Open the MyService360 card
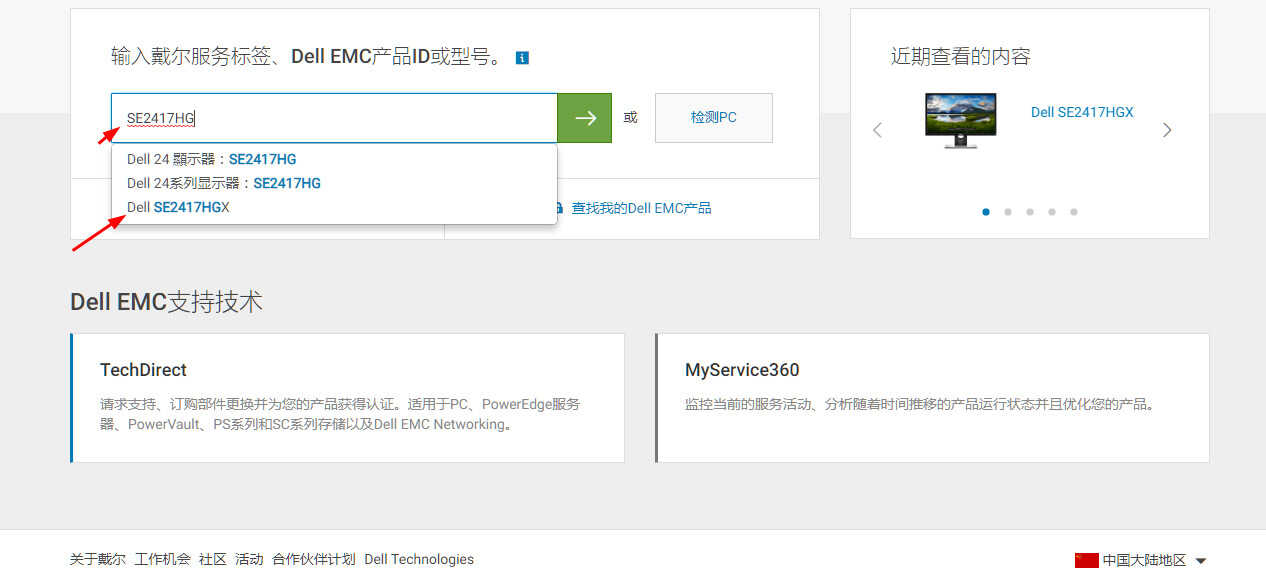Viewport: 1266px width, 575px height. (932, 398)
